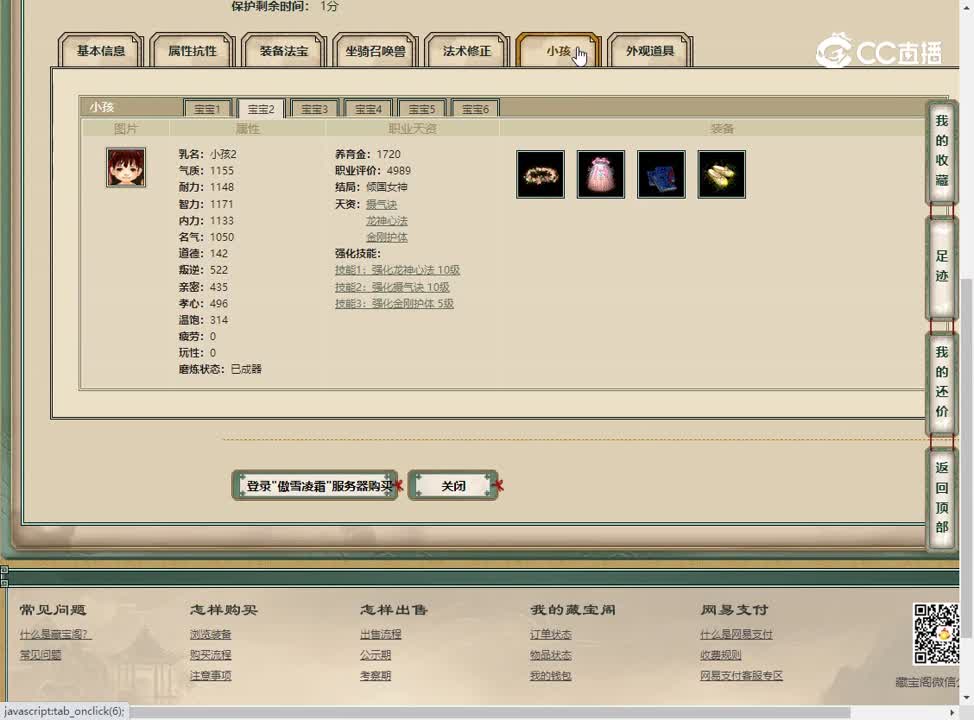Open 技能3：强化金刚护体 5级 link

394,303
